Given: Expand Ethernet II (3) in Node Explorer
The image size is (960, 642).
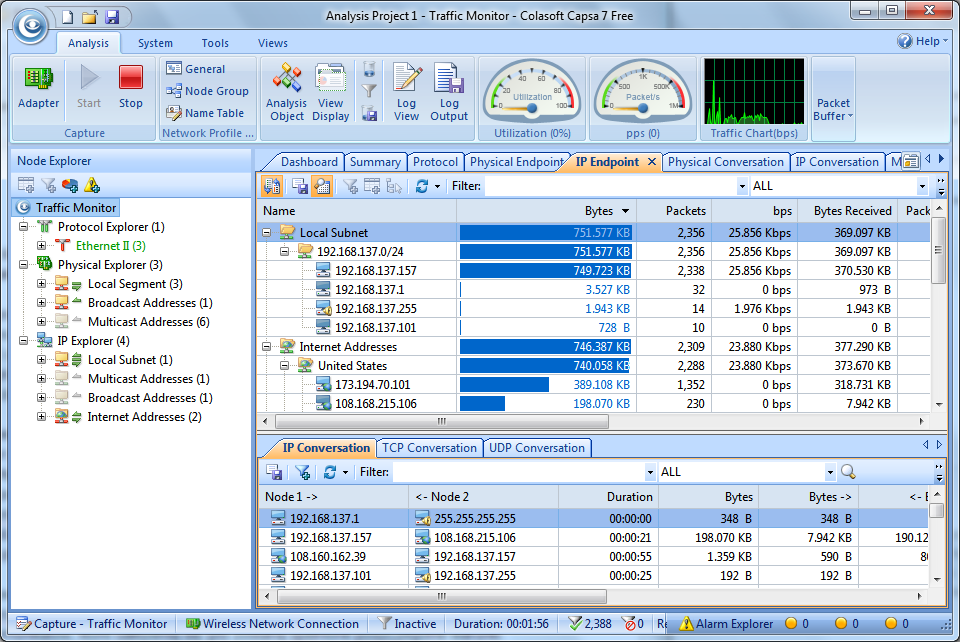Looking at the screenshot, I should 41,246.
